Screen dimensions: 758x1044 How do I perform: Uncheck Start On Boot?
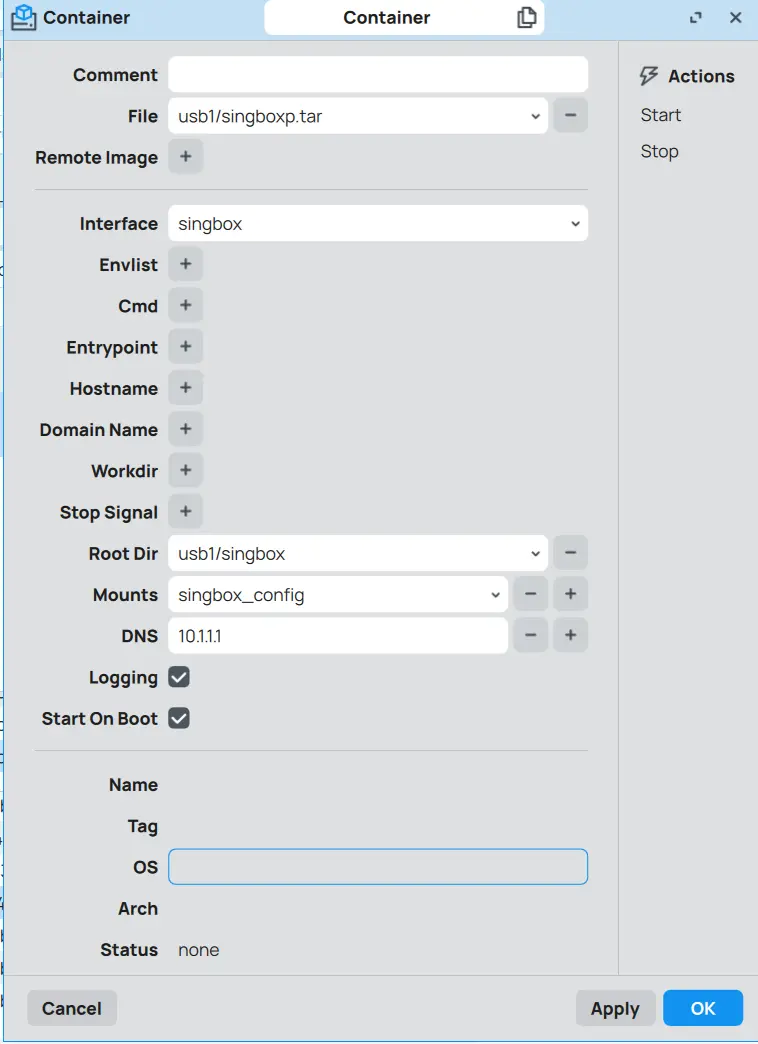(x=179, y=718)
